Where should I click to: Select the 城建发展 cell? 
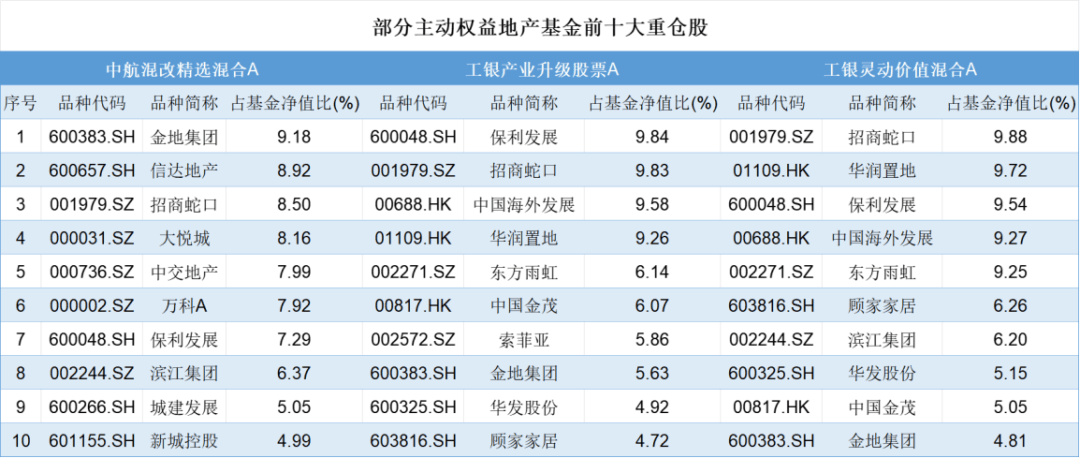(184, 408)
